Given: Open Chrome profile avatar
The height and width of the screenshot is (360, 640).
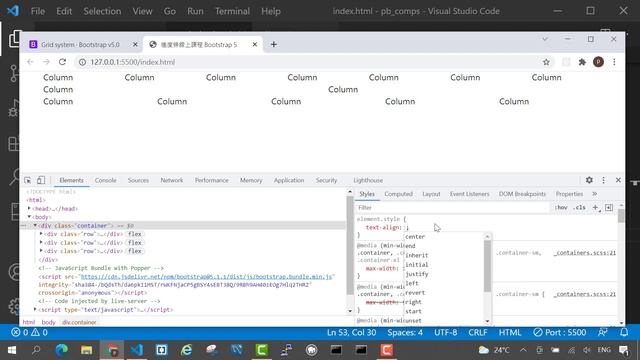Looking at the screenshot, I should pyautogui.click(x=598, y=62).
